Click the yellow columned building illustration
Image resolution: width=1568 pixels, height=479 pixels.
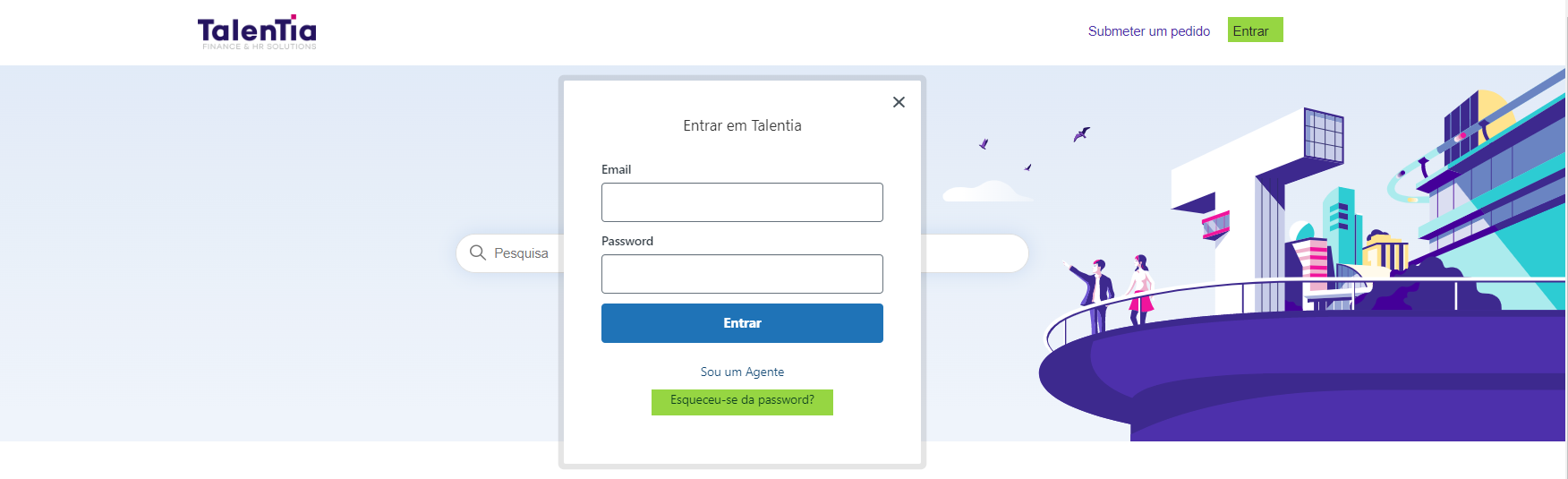point(1385,251)
